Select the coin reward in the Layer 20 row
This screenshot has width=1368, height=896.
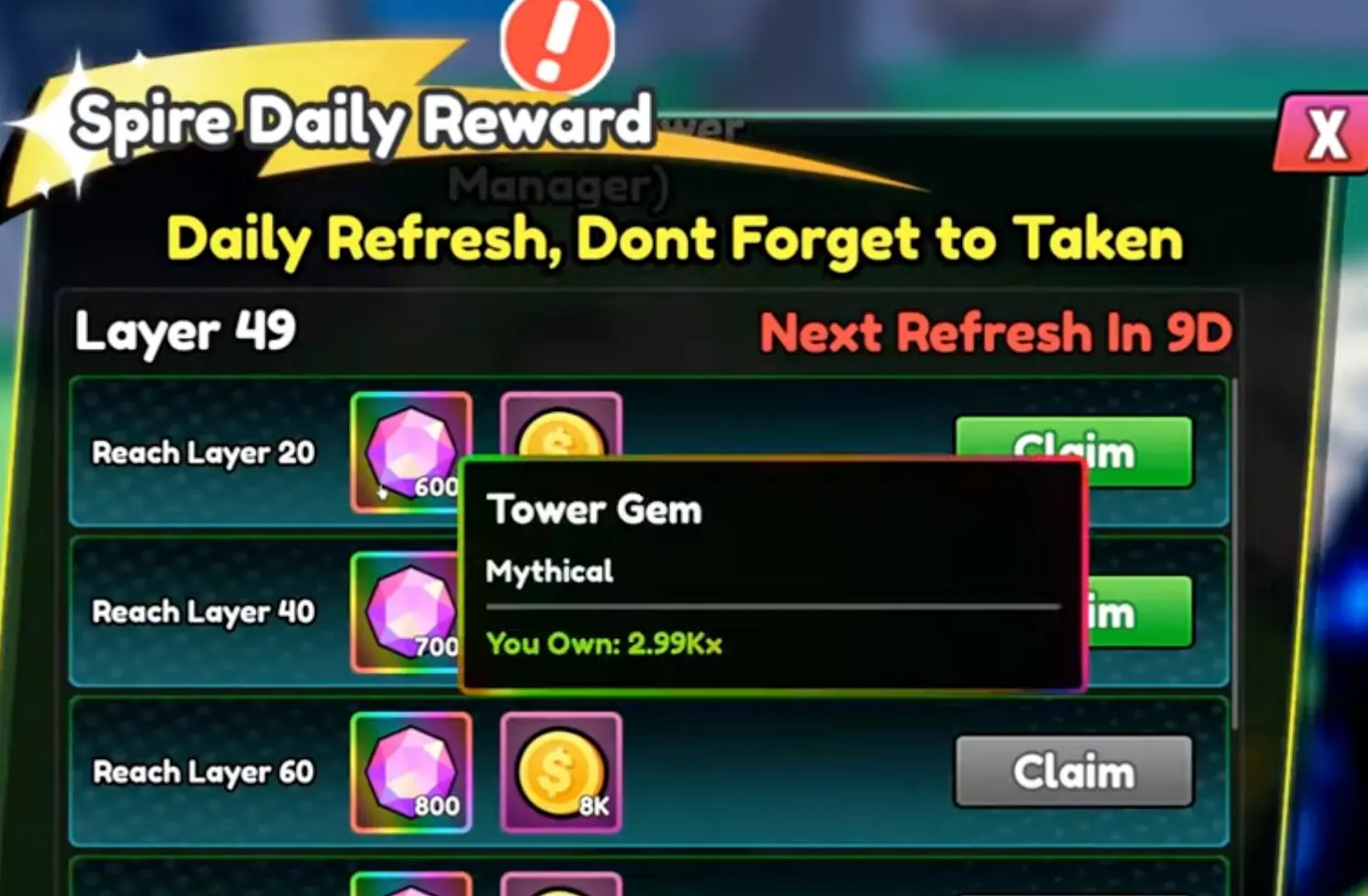(x=561, y=424)
